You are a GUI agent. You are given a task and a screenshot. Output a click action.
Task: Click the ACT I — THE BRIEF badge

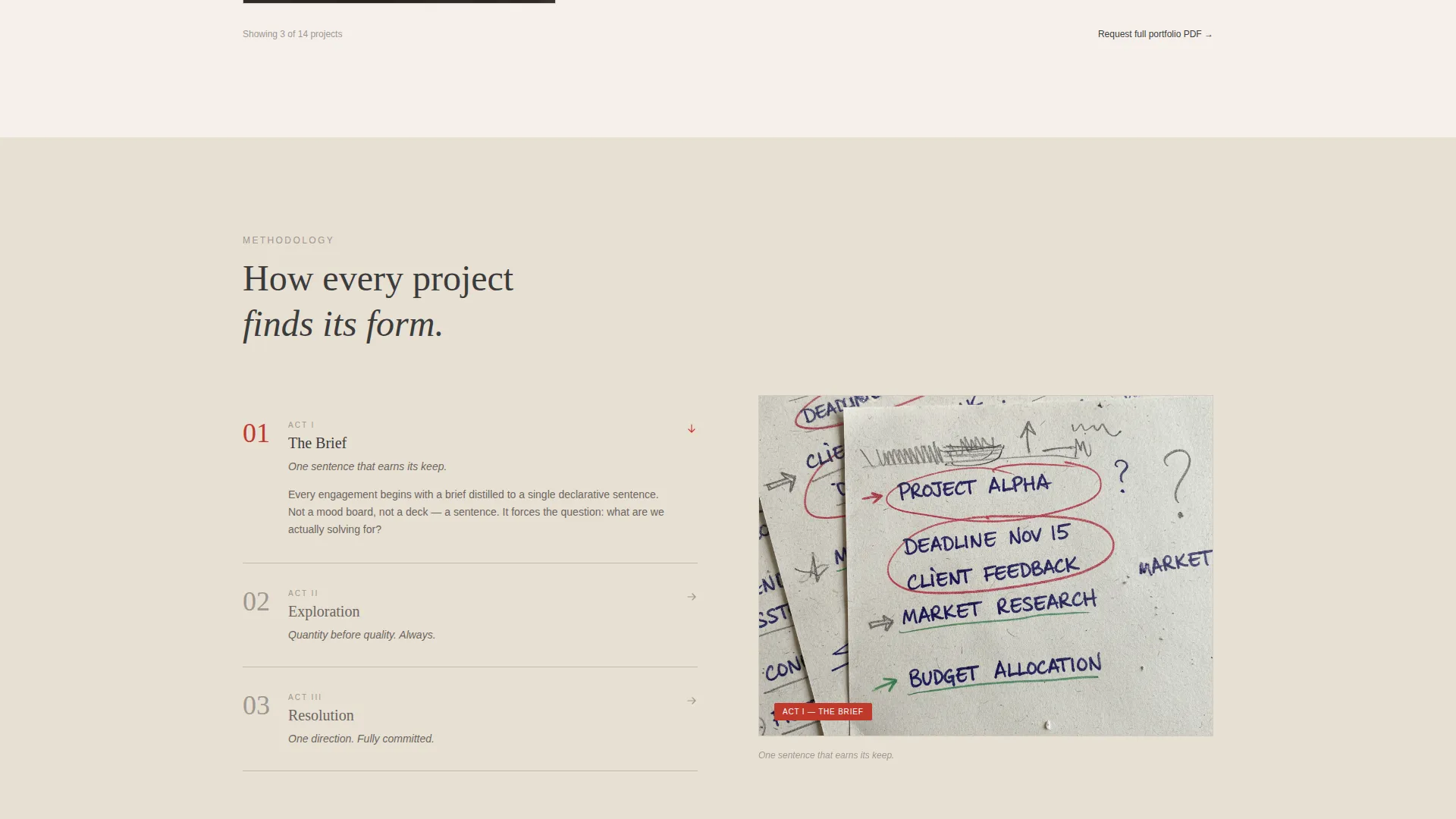(823, 712)
